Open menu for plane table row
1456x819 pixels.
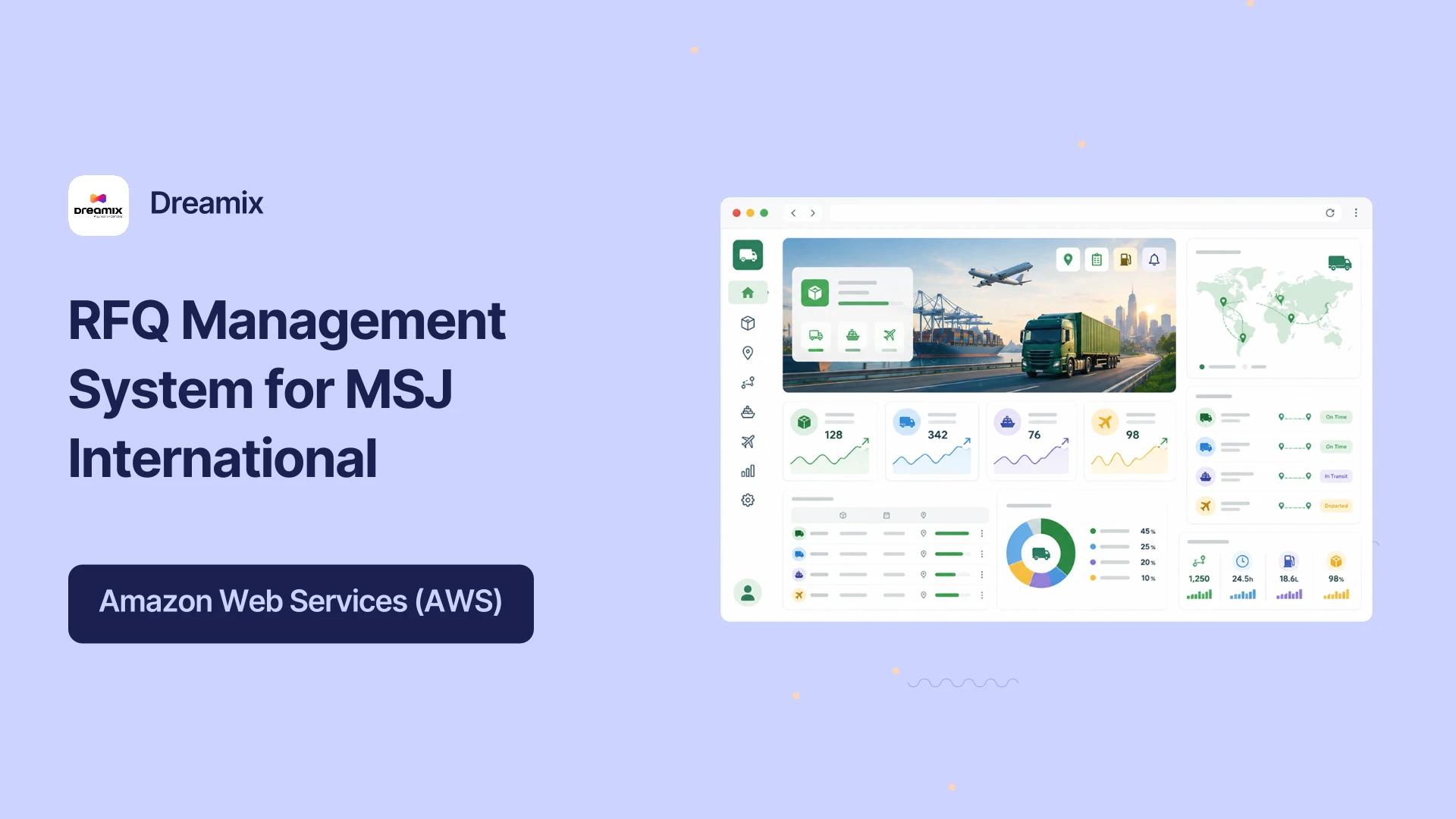point(981,595)
